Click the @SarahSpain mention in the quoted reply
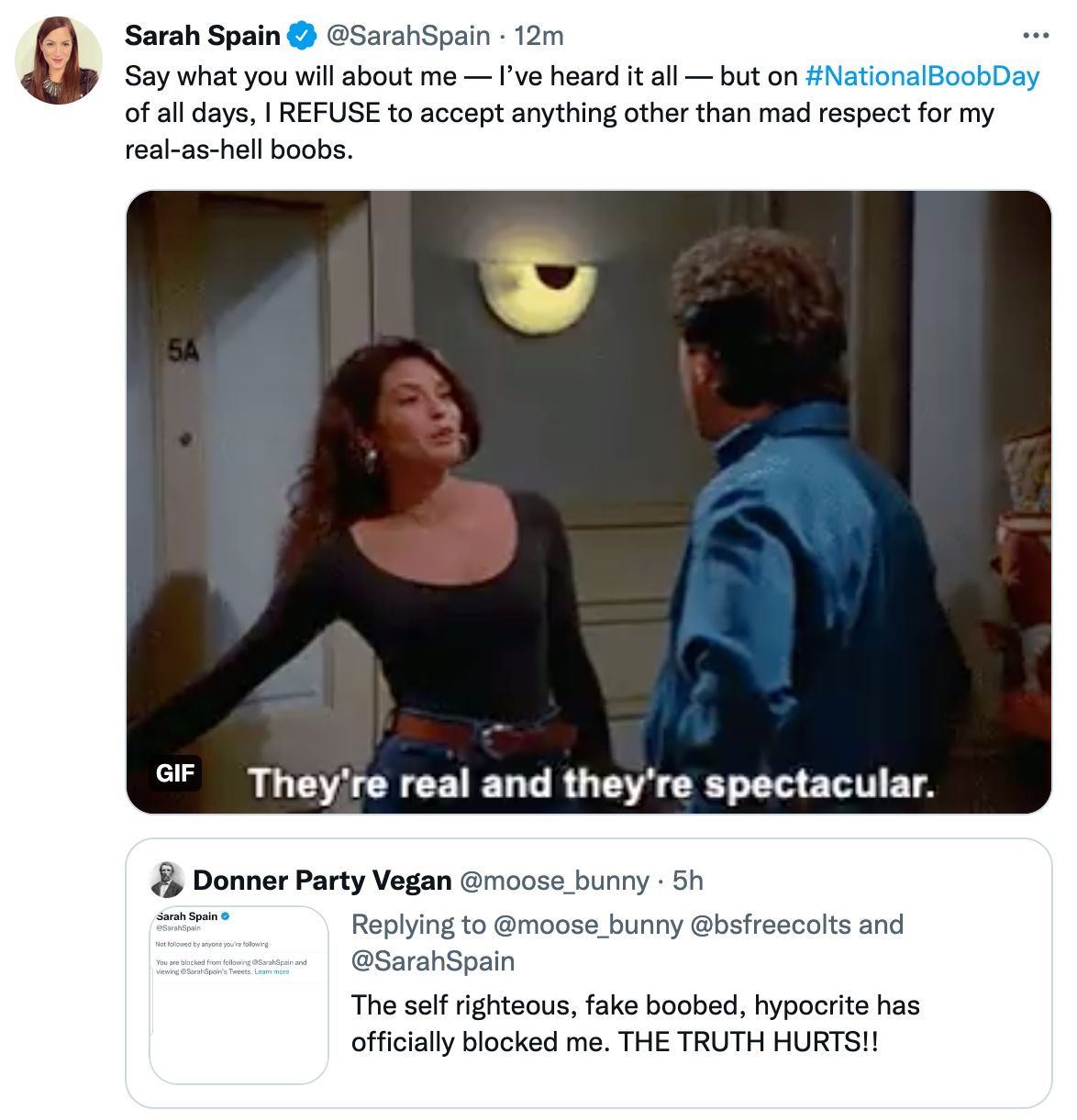1077x1120 pixels. coord(433,961)
